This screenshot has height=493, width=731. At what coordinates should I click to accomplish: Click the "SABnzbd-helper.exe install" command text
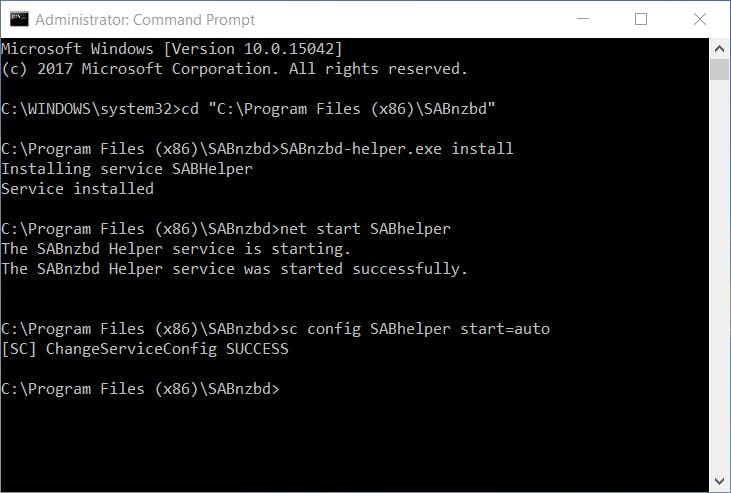point(399,149)
